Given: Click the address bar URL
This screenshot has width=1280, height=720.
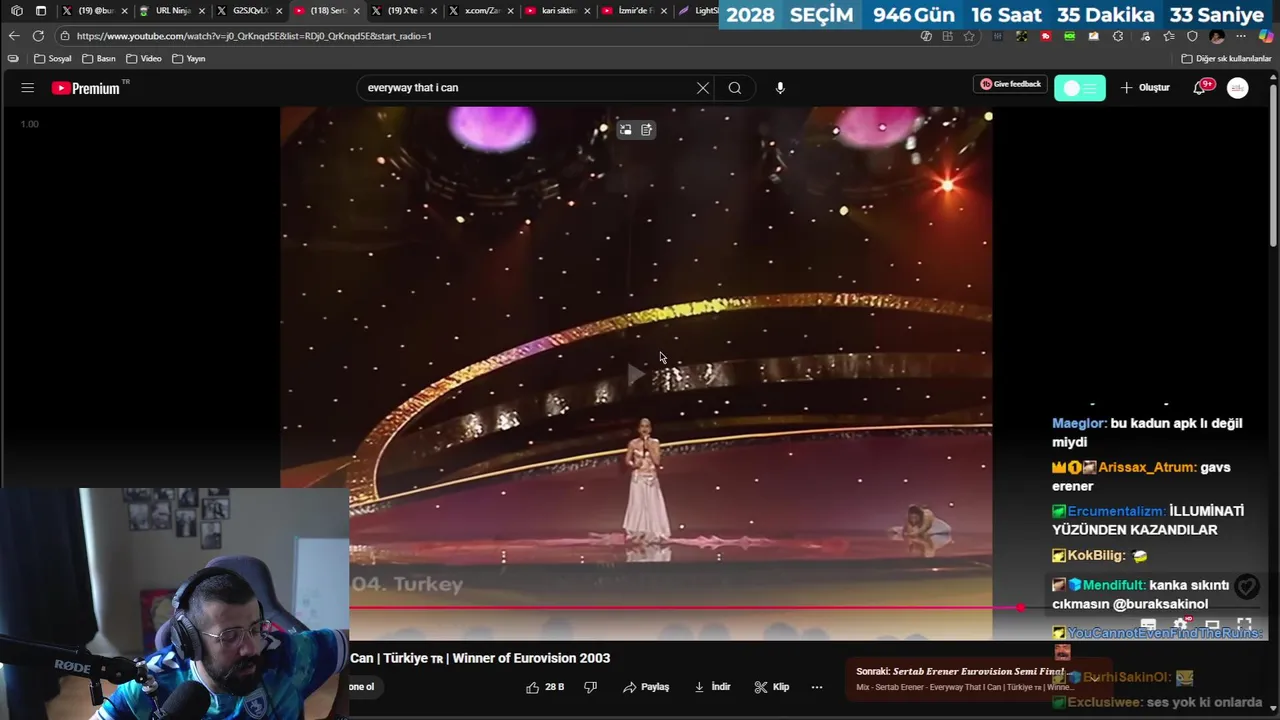Looking at the screenshot, I should point(254,36).
